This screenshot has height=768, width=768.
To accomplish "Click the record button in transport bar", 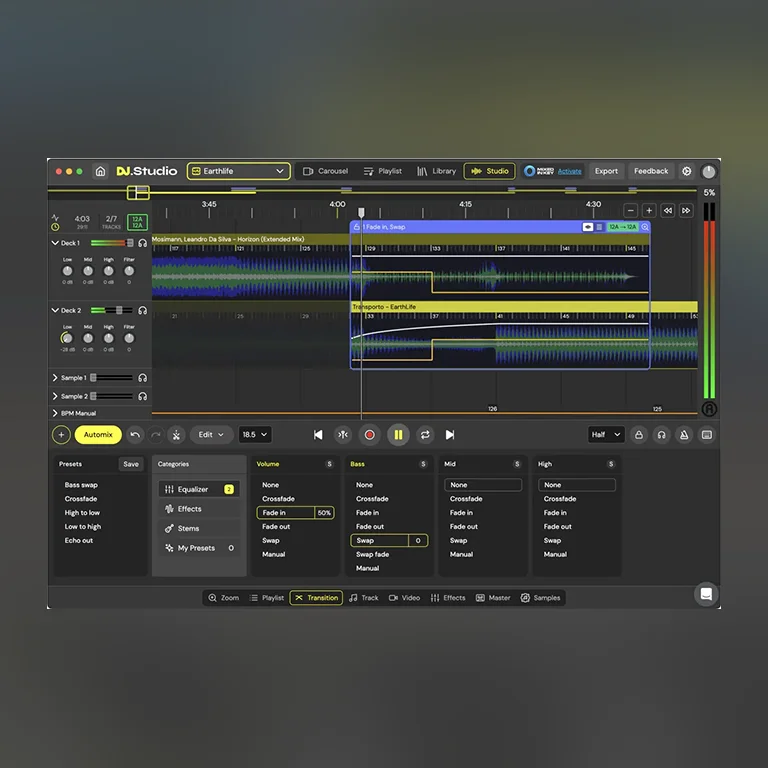I will click(370, 435).
